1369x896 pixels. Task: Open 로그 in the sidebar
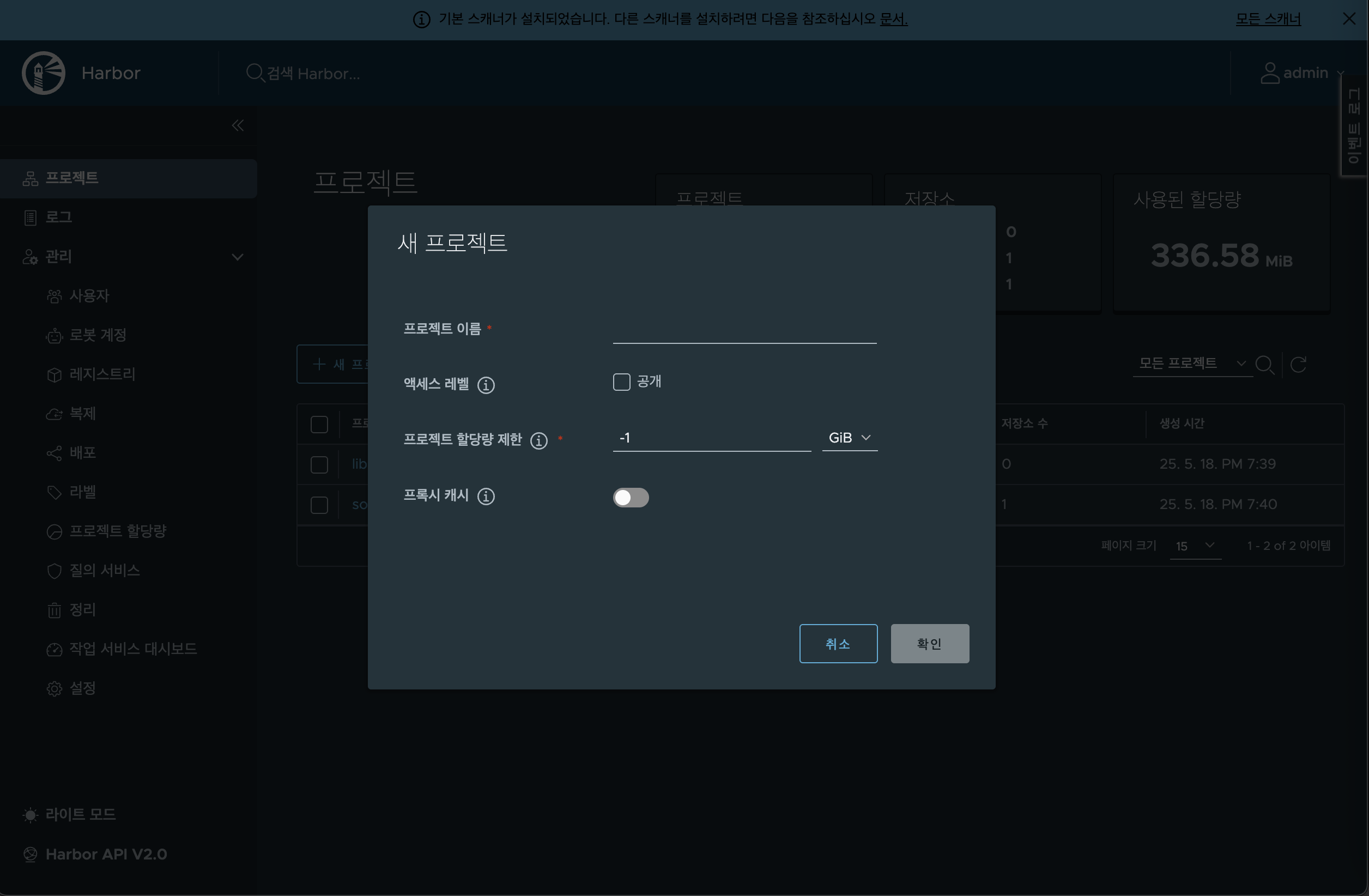pos(58,217)
